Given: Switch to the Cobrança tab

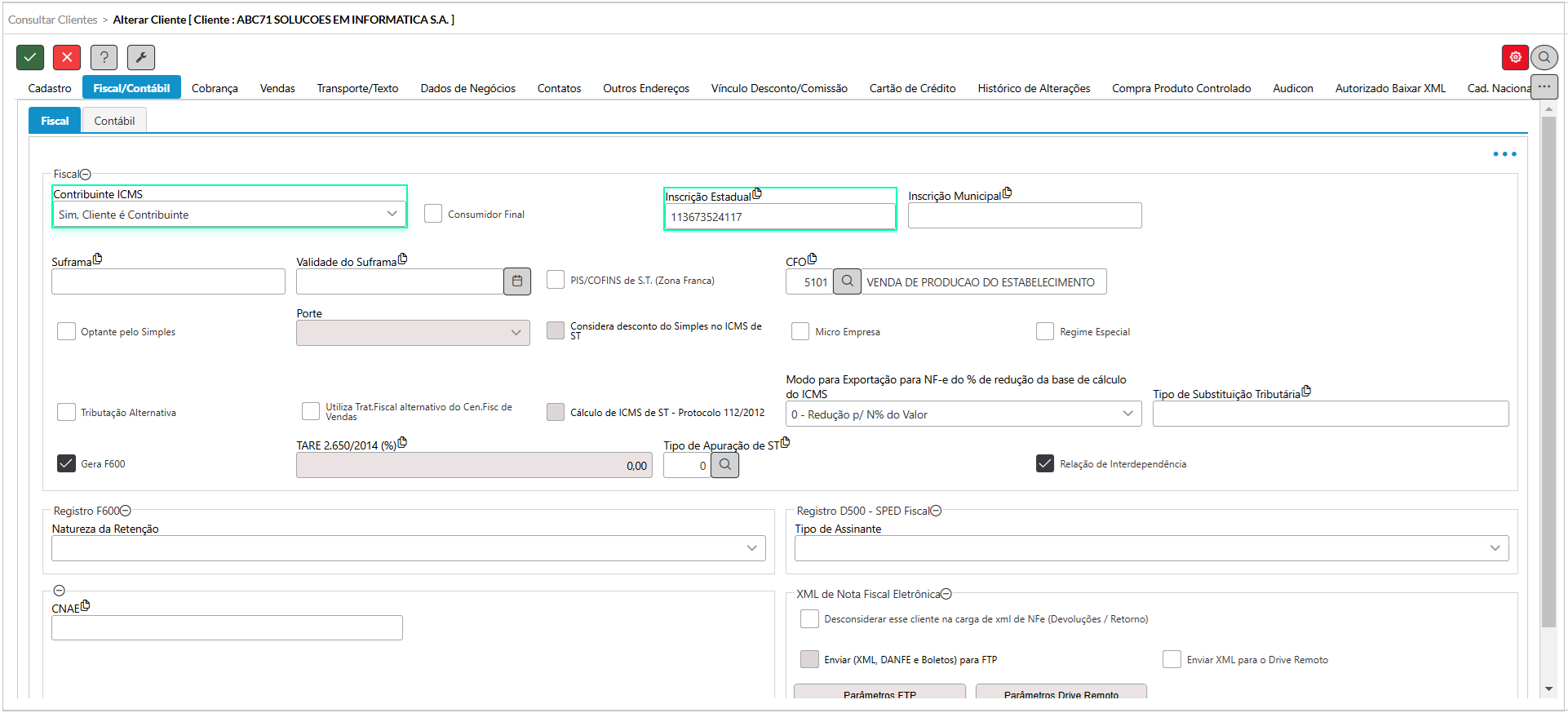Looking at the screenshot, I should pyautogui.click(x=215, y=88).
